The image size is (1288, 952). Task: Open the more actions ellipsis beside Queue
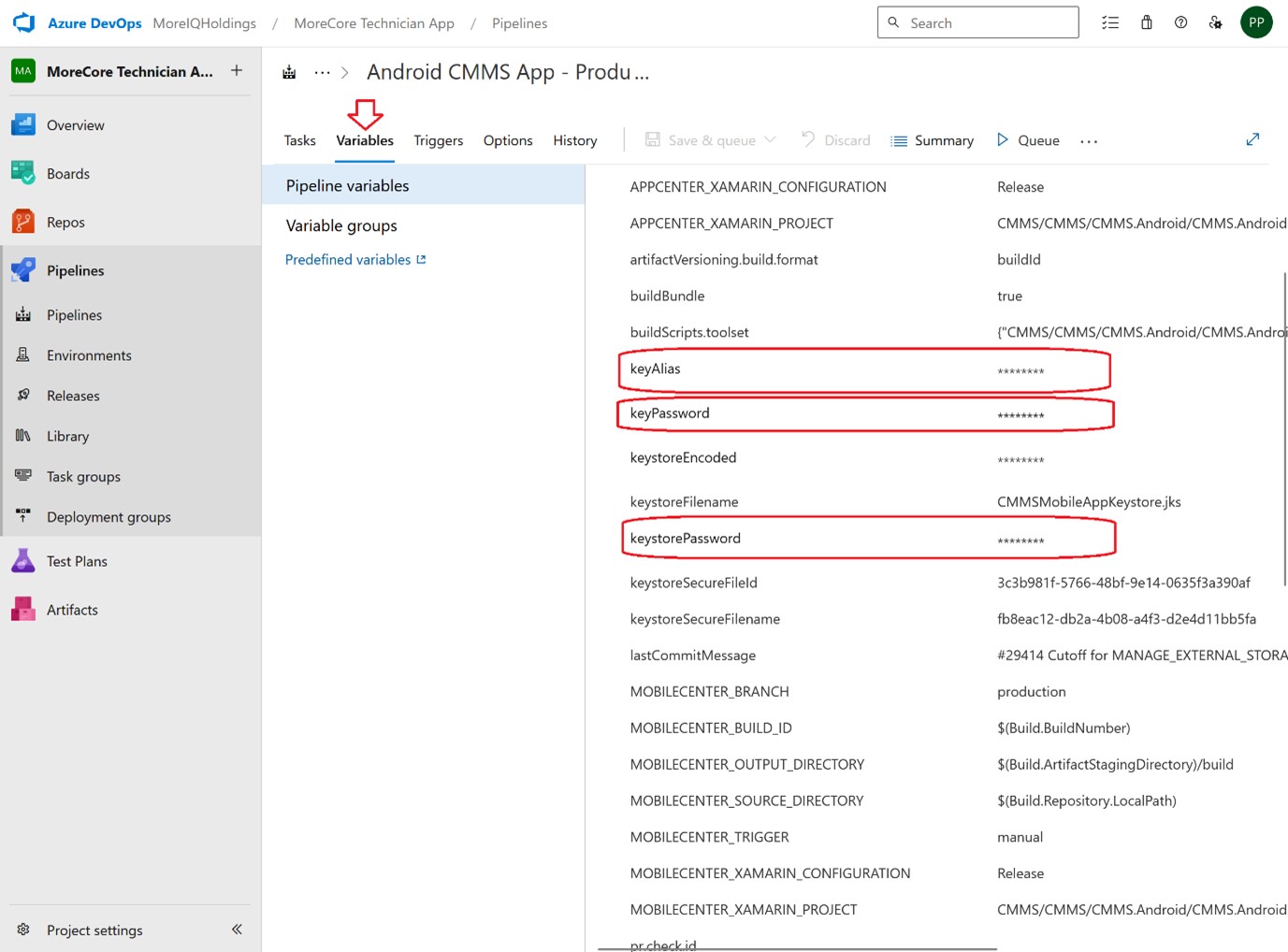(1089, 141)
